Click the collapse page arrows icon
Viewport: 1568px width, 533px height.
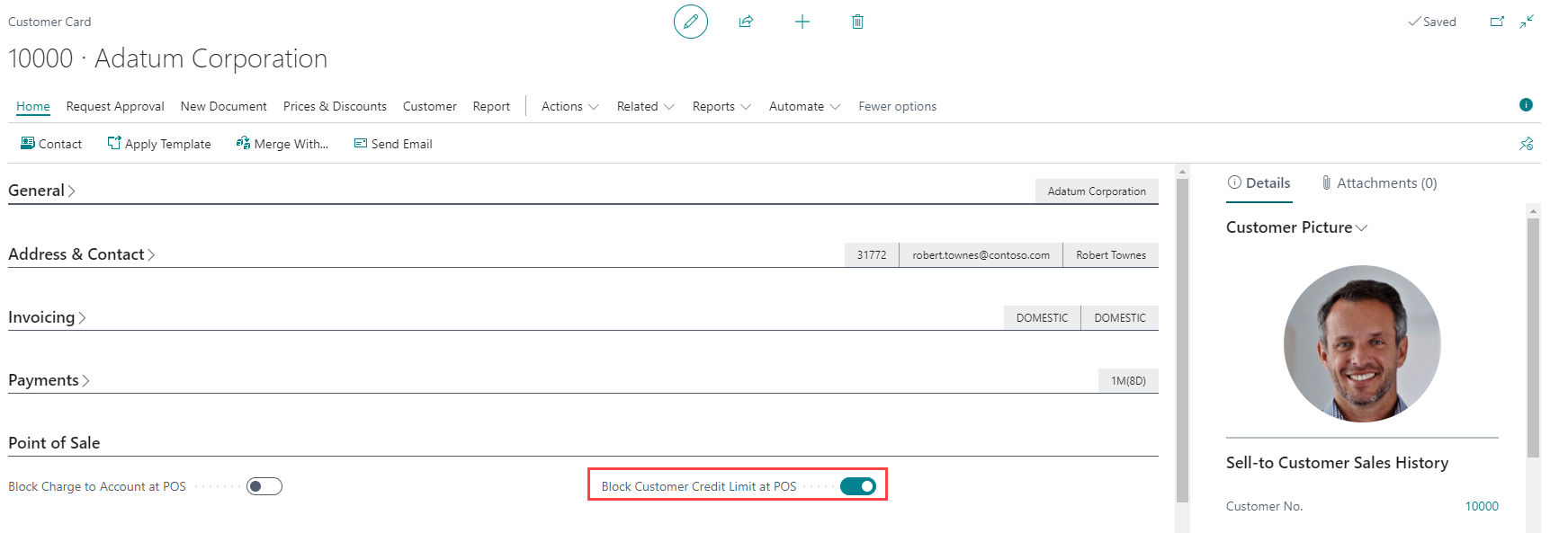pyautogui.click(x=1527, y=22)
